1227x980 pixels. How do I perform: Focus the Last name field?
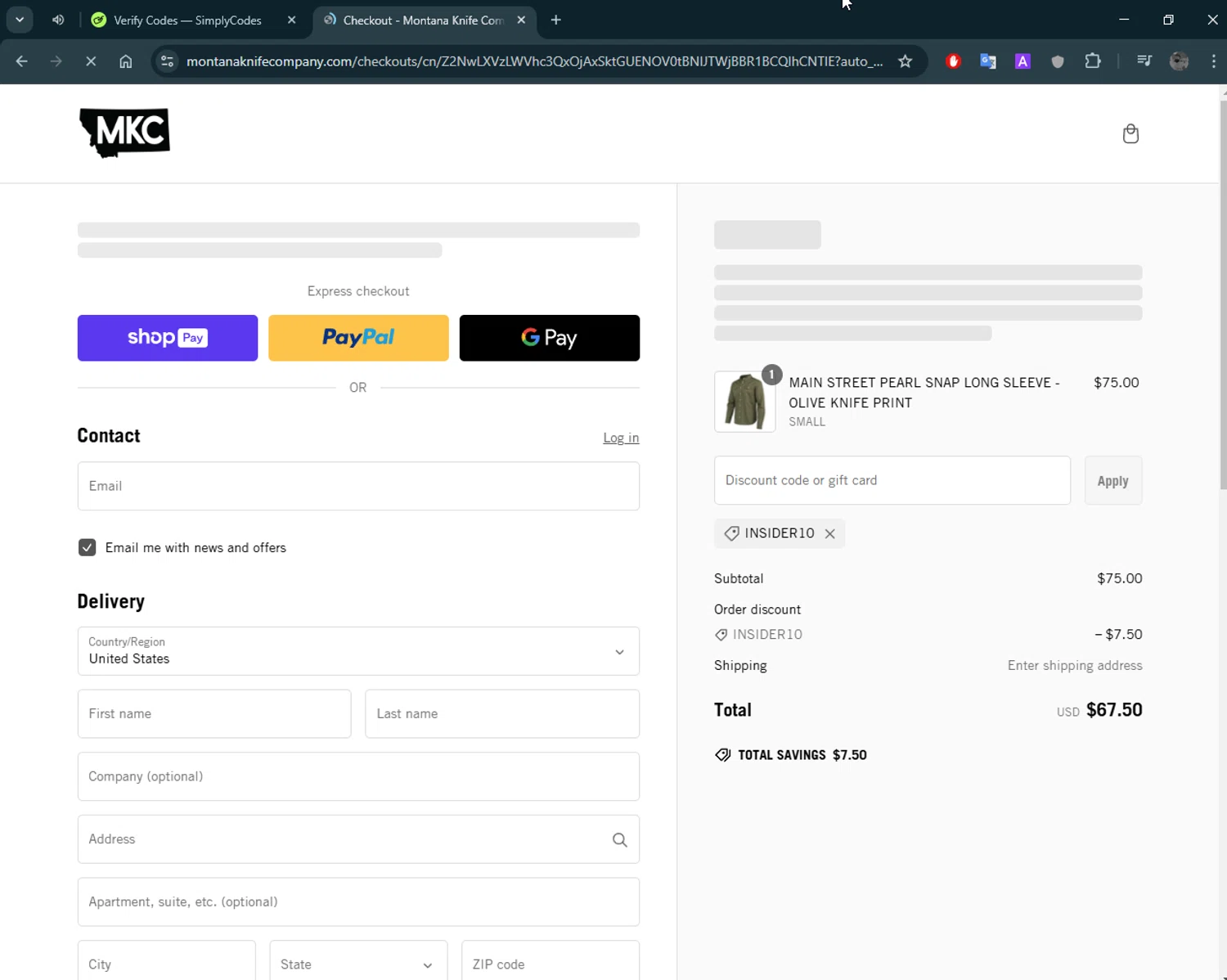coord(502,714)
